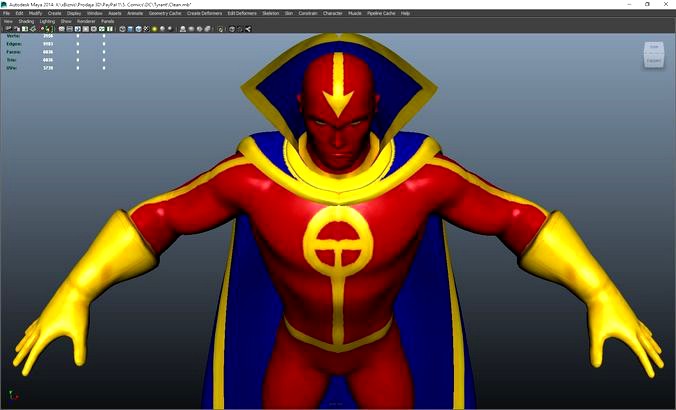Open the Modify menu

click(x=35, y=13)
